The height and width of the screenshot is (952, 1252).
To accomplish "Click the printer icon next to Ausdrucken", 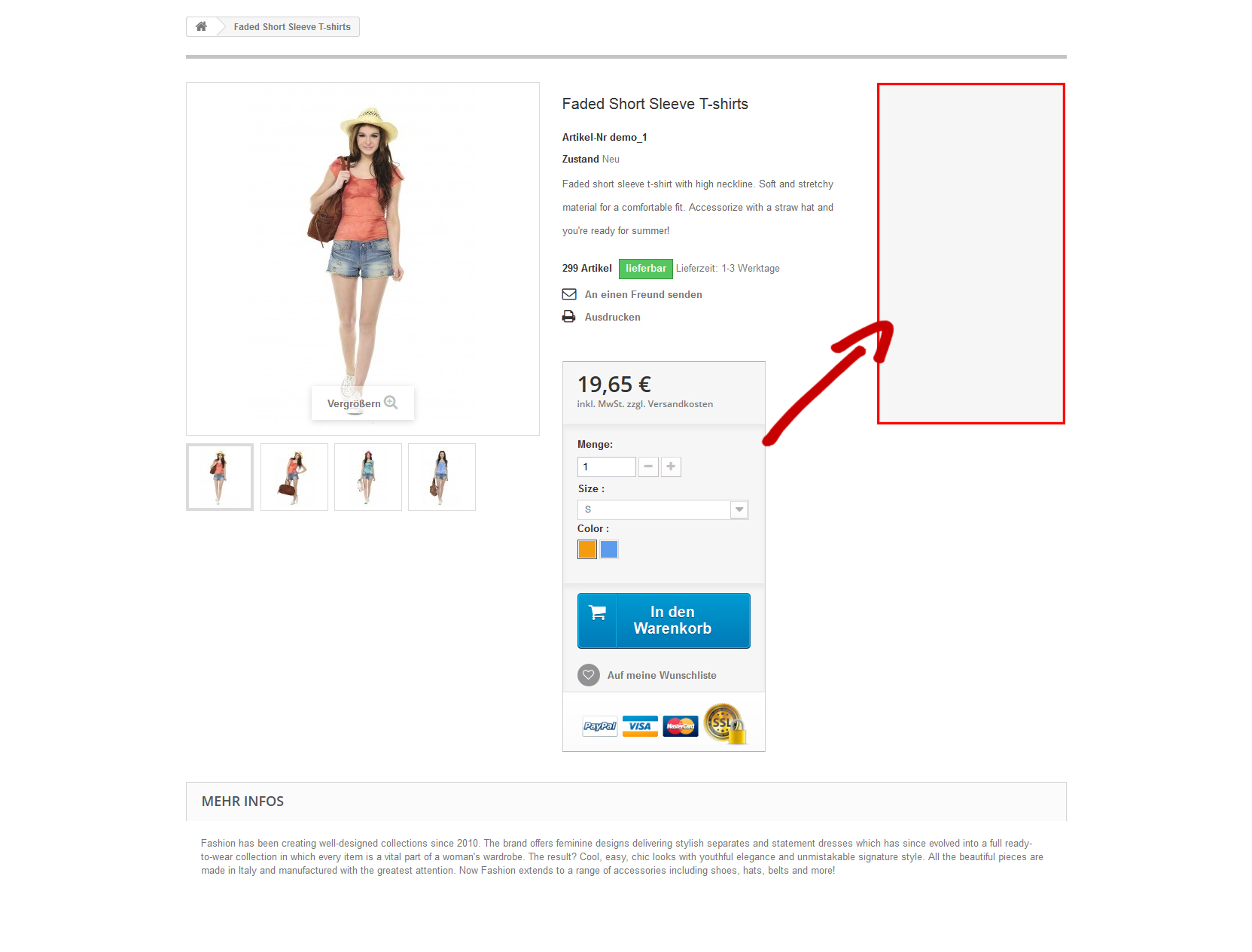I will (x=568, y=317).
